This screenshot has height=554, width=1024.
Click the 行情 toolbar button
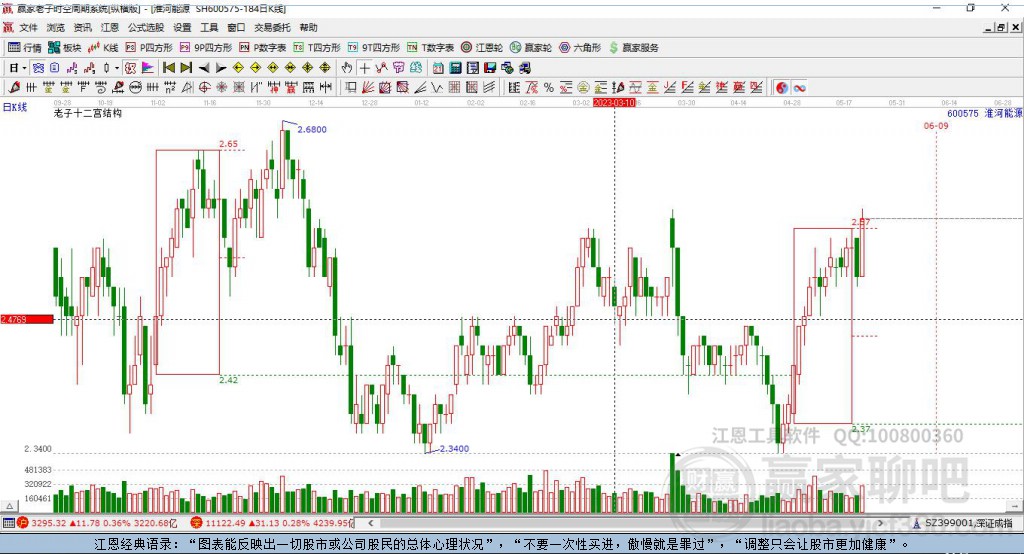click(x=25, y=48)
